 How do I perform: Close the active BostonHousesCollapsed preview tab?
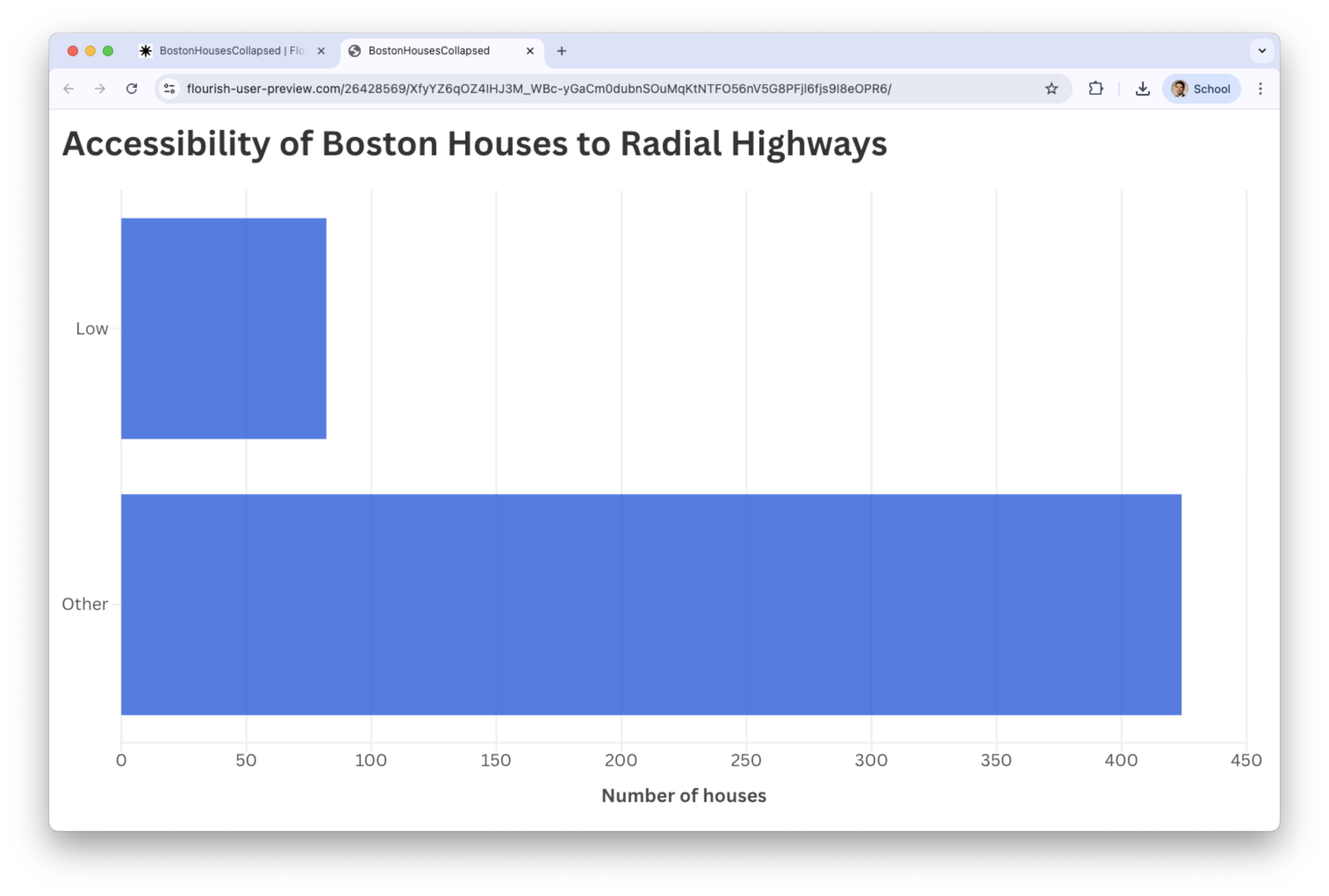530,51
